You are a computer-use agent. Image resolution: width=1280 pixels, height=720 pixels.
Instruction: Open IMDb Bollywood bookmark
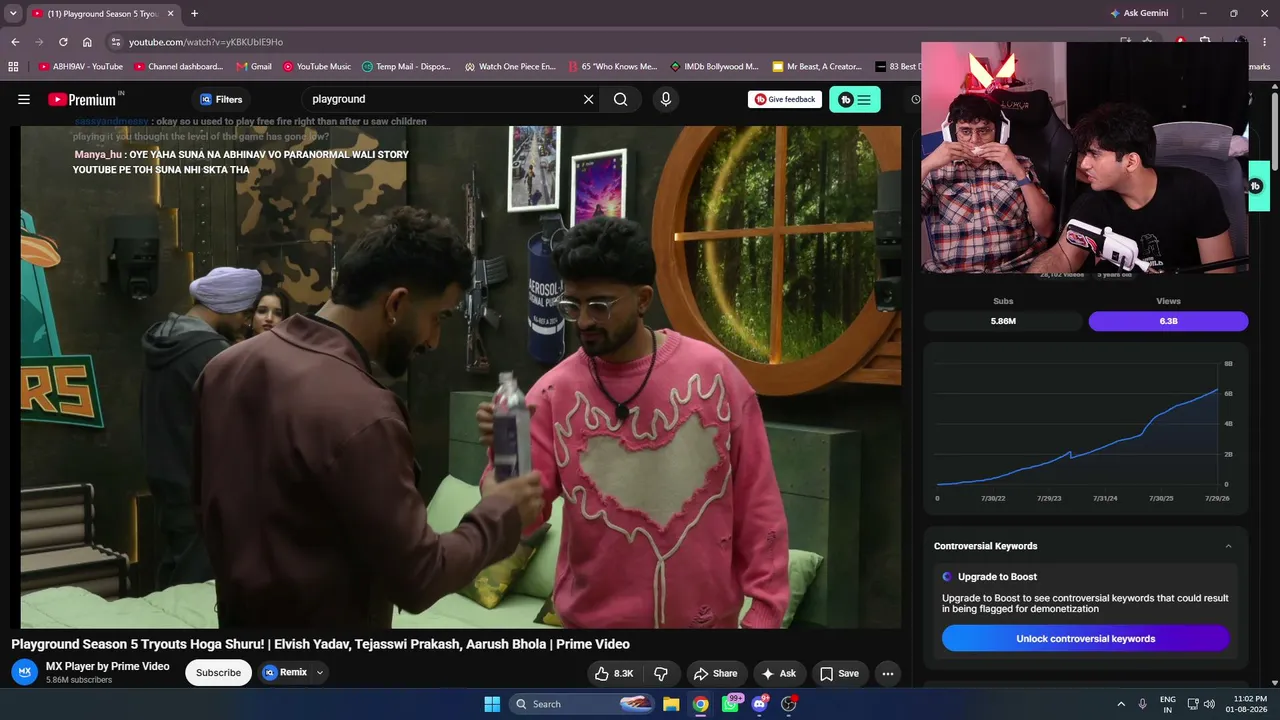[715, 67]
